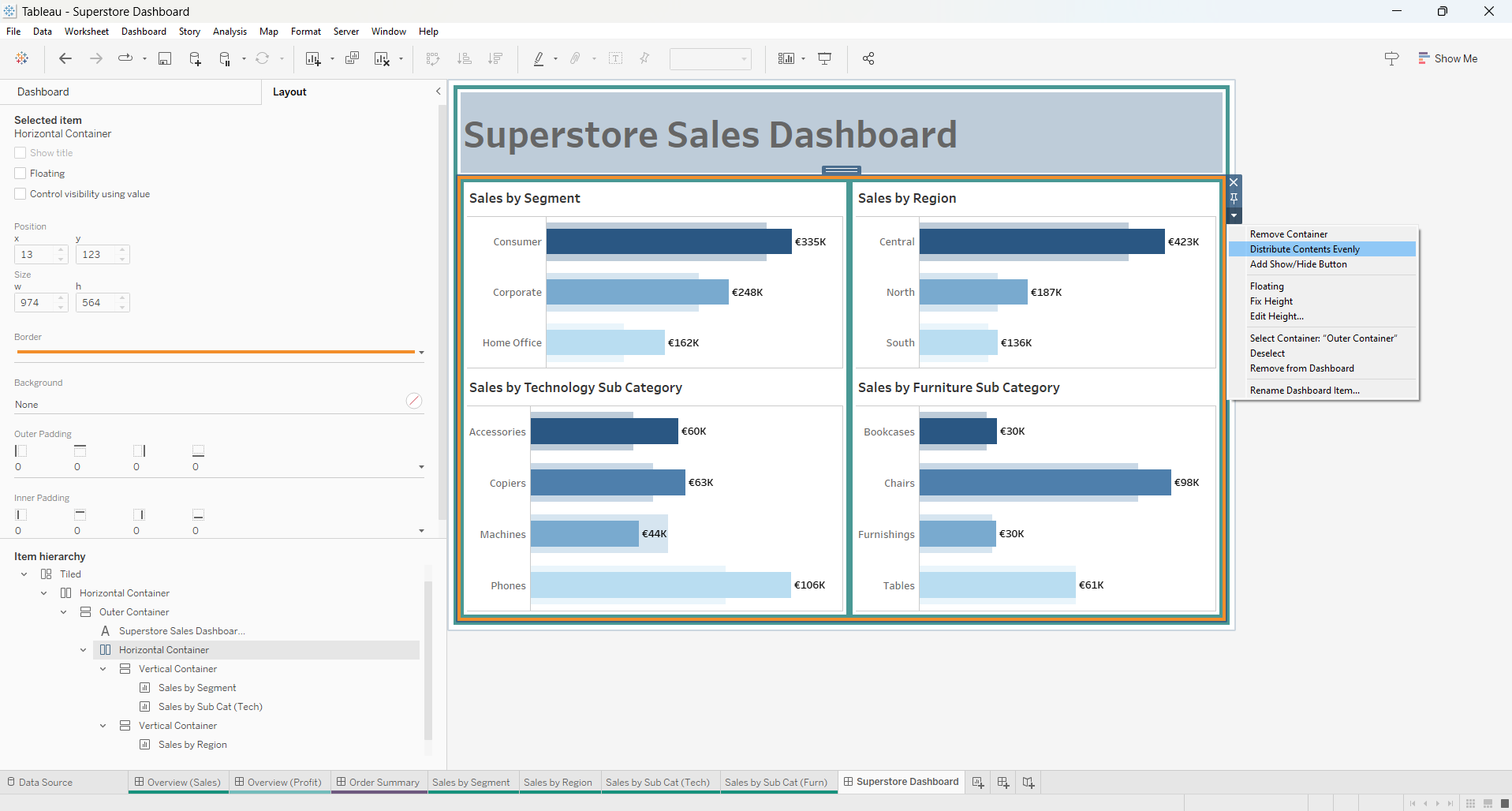1512x811 pixels.
Task: Reset the Background color to none
Action: coord(414,401)
